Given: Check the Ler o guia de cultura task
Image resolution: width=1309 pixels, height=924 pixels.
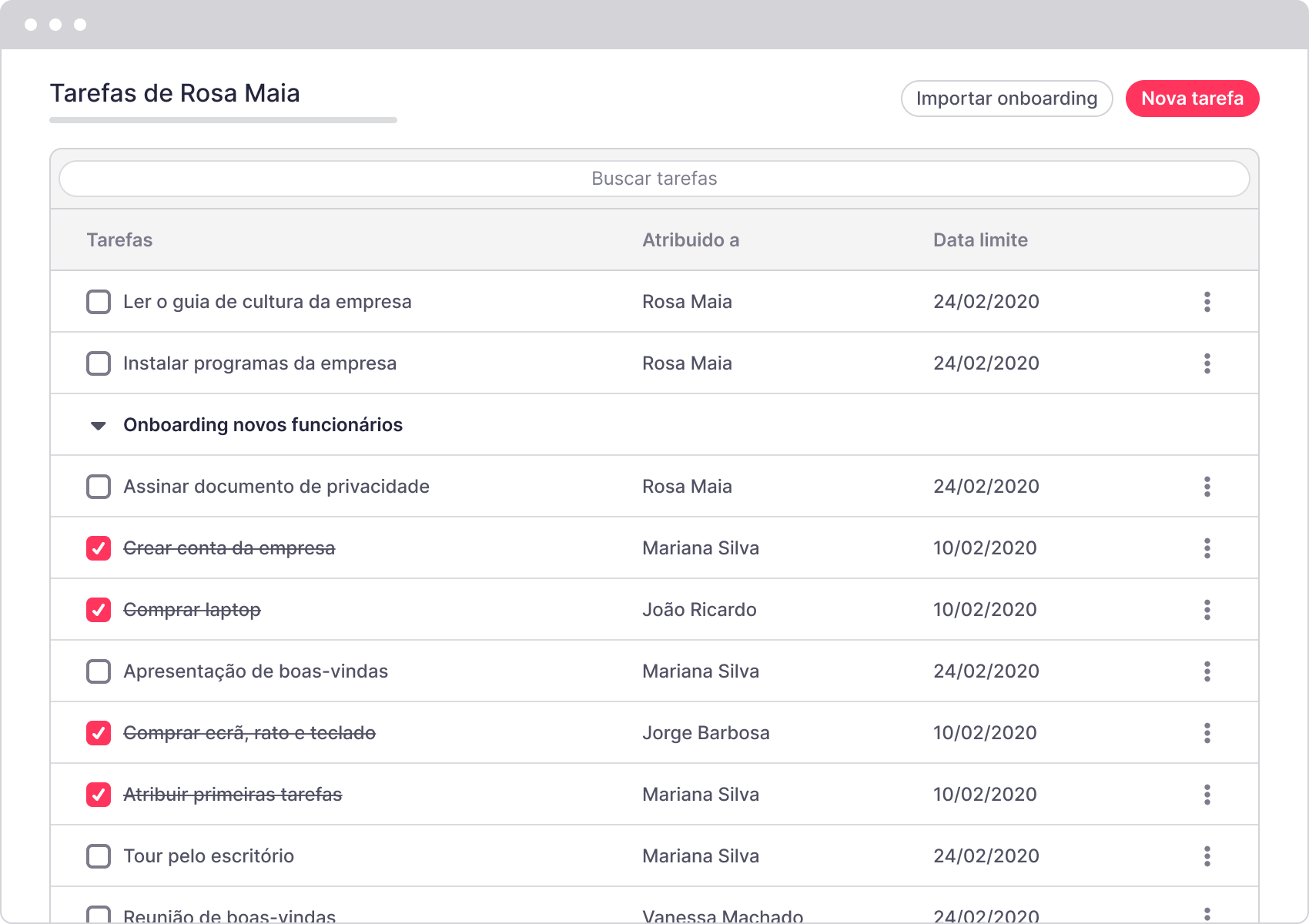Looking at the screenshot, I should coord(99,302).
